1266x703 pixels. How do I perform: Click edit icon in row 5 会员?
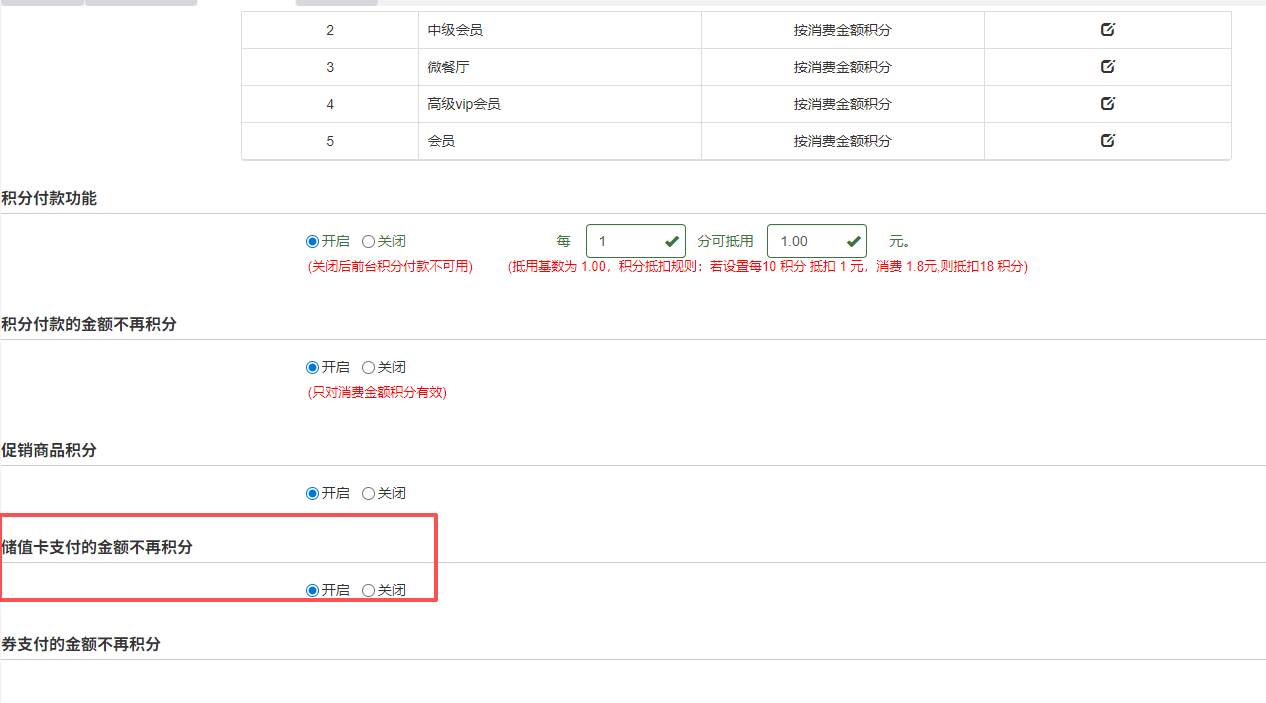click(x=1107, y=141)
